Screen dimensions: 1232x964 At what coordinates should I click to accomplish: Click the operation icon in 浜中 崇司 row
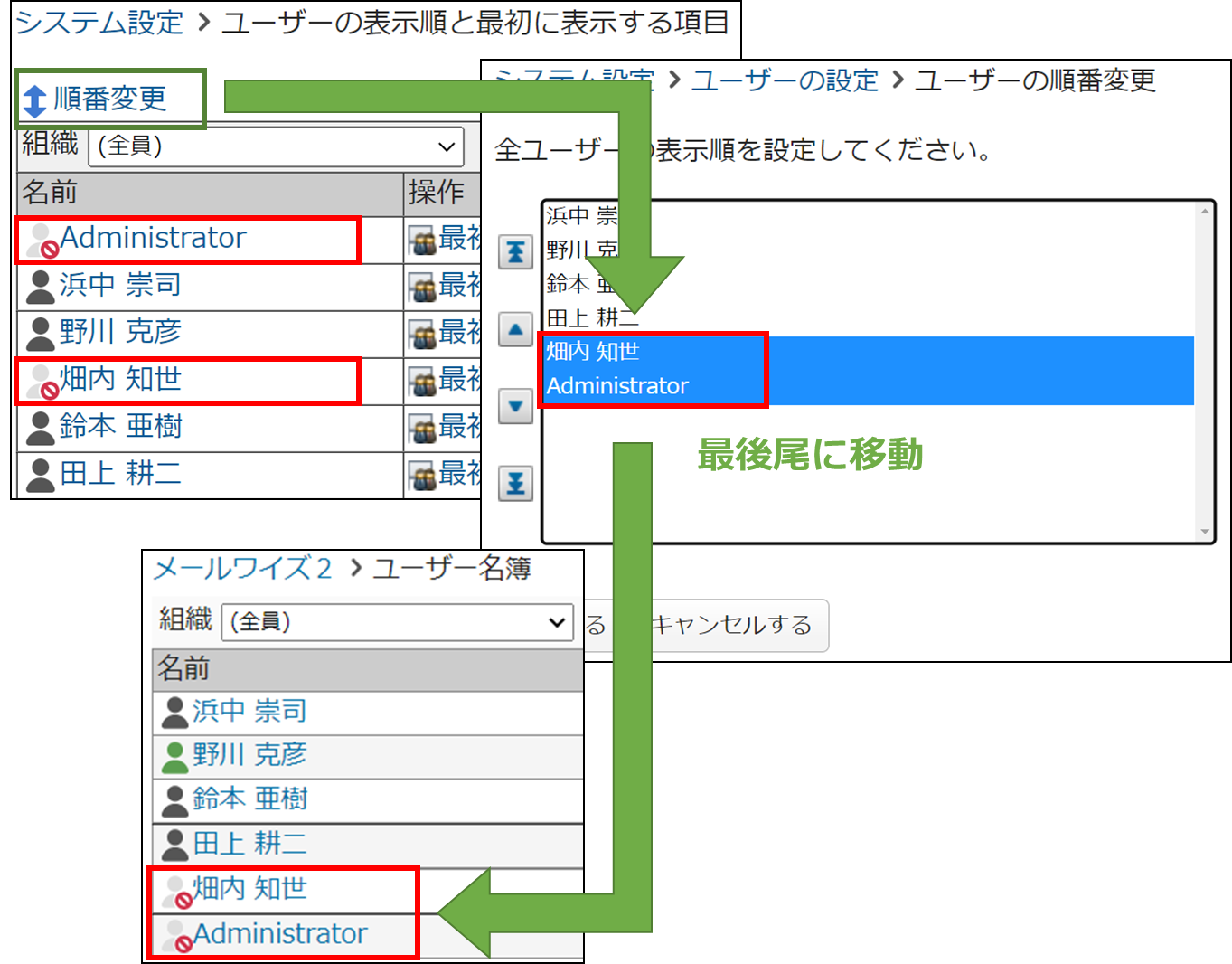pos(422,288)
